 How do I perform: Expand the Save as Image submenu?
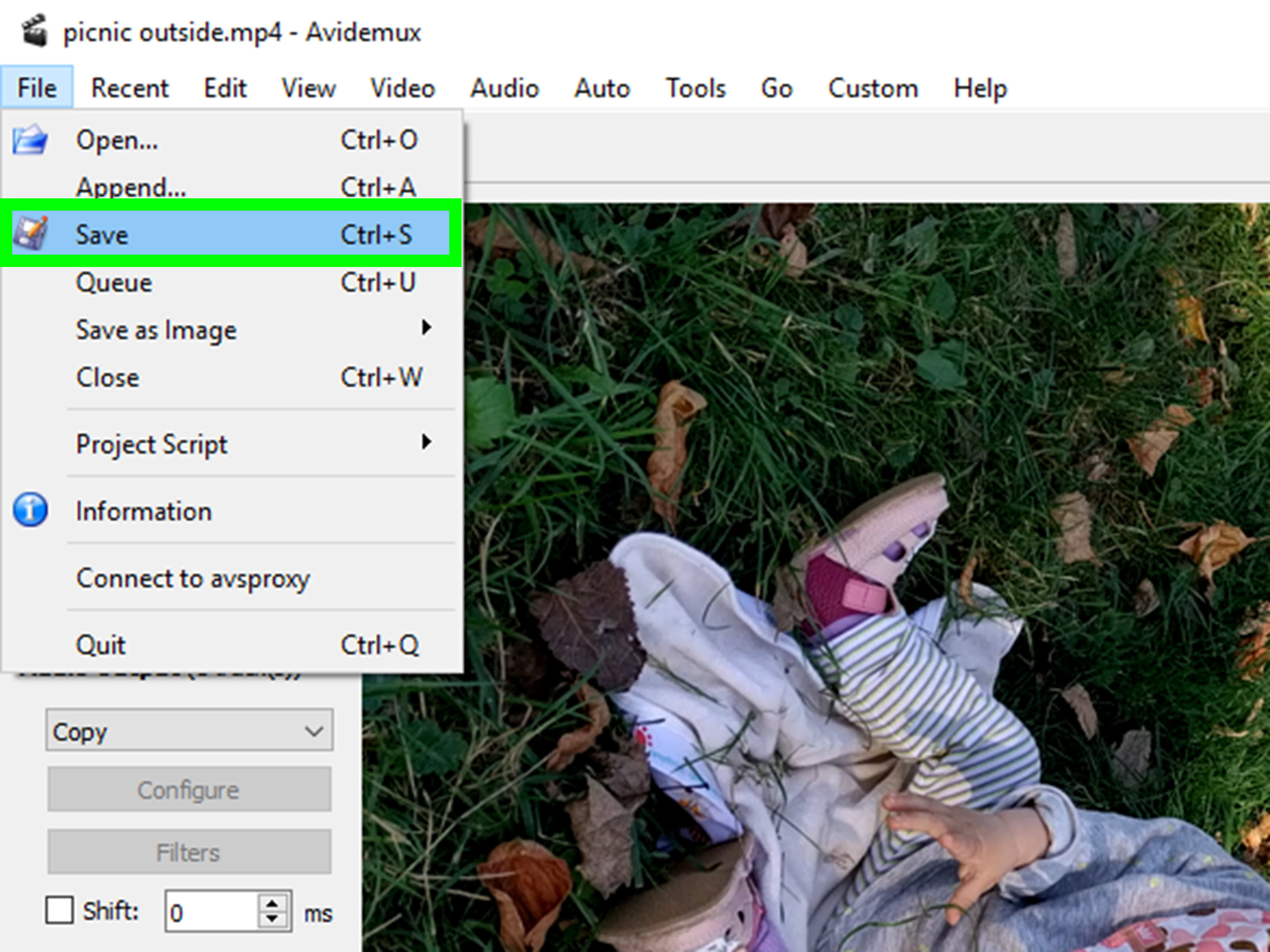click(x=231, y=330)
